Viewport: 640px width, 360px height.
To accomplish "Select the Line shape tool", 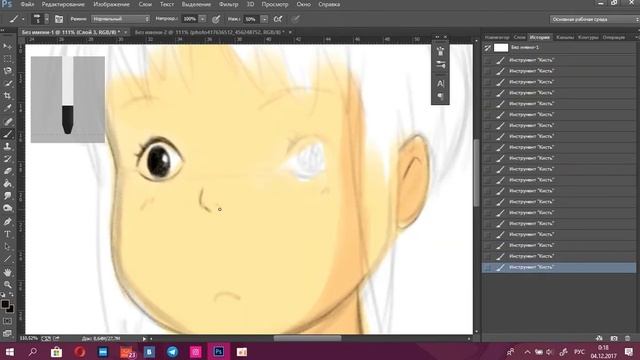I will coord(7,259).
